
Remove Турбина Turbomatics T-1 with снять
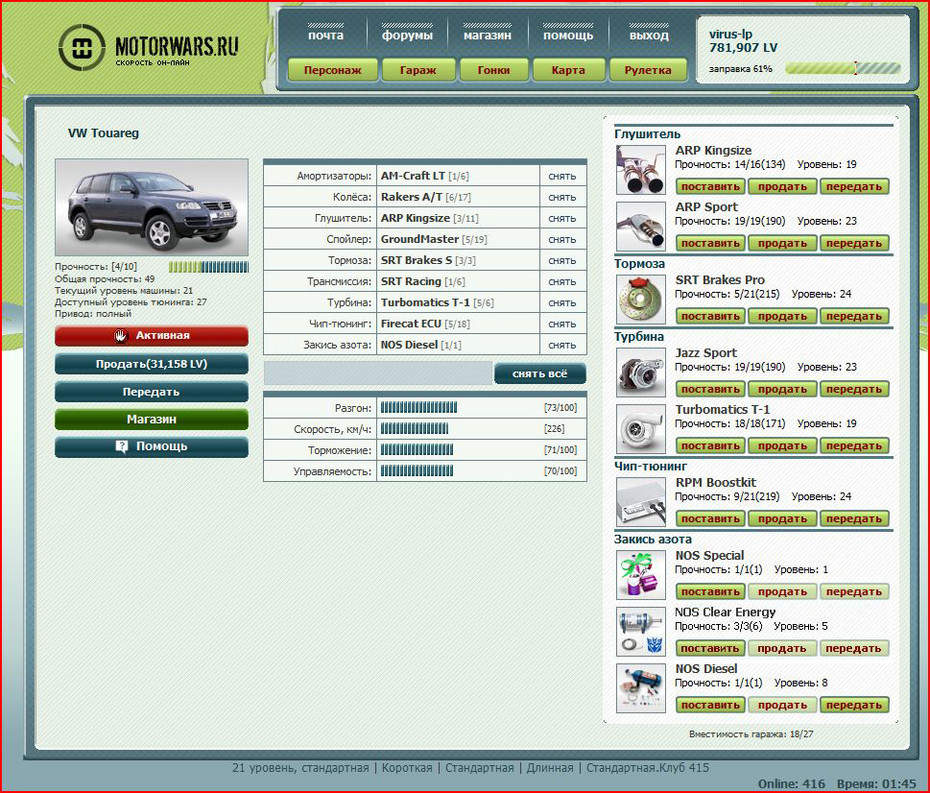(x=562, y=302)
